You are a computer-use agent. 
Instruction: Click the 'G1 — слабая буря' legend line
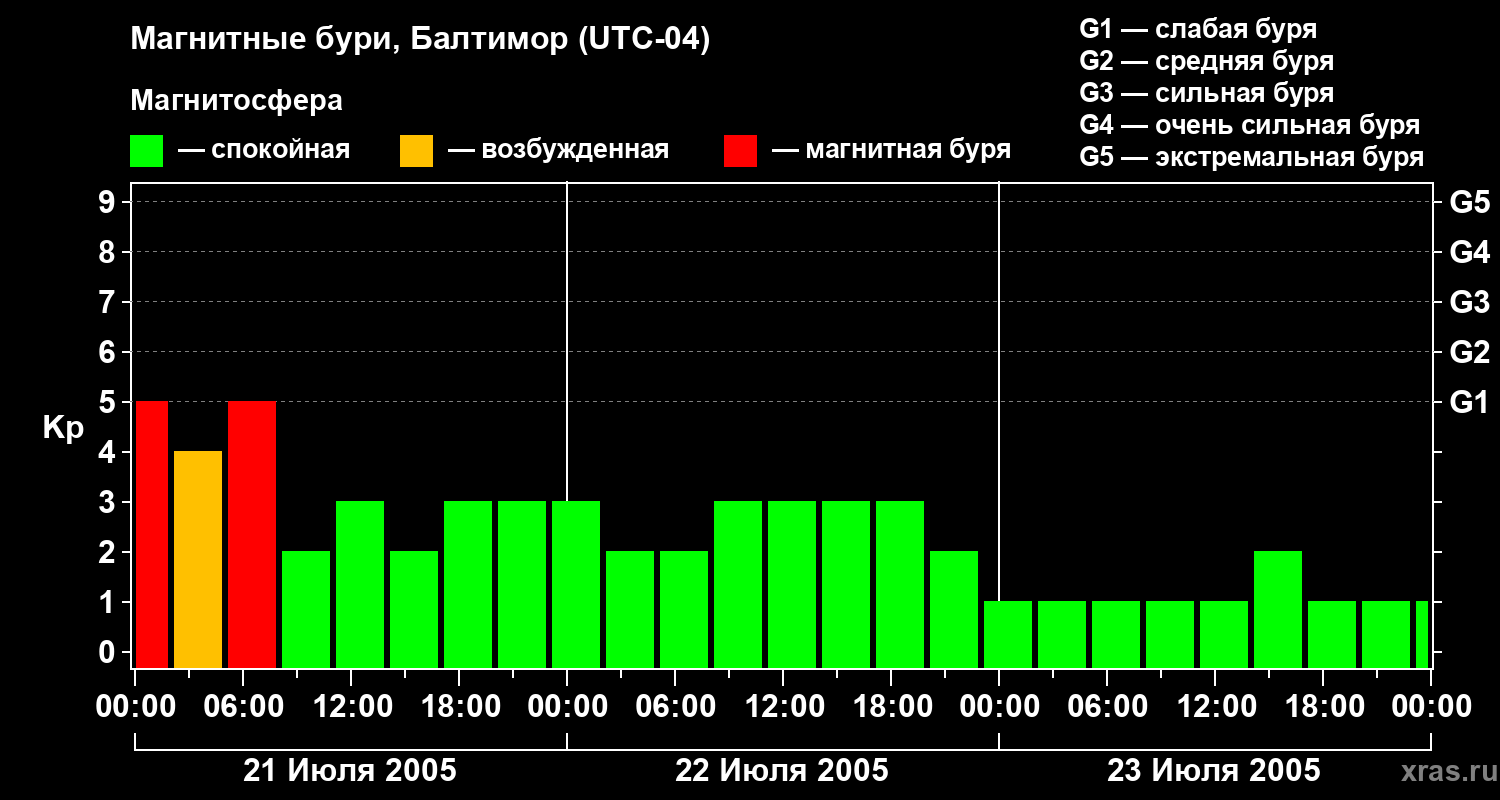[1198, 29]
